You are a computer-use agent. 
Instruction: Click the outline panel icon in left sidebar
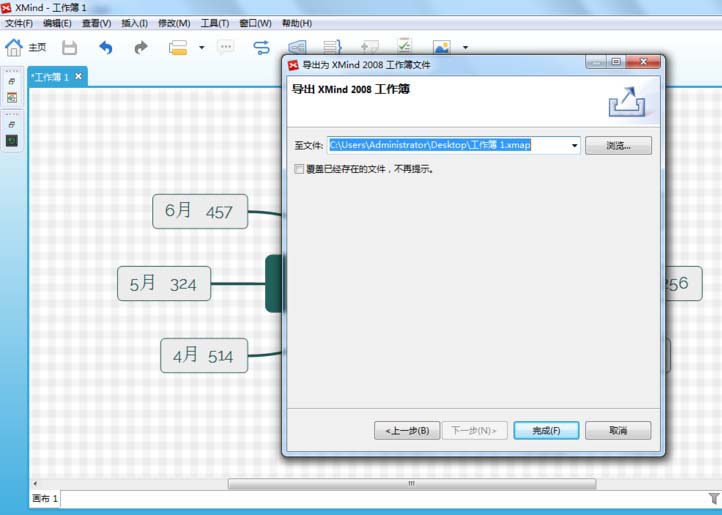[12, 98]
